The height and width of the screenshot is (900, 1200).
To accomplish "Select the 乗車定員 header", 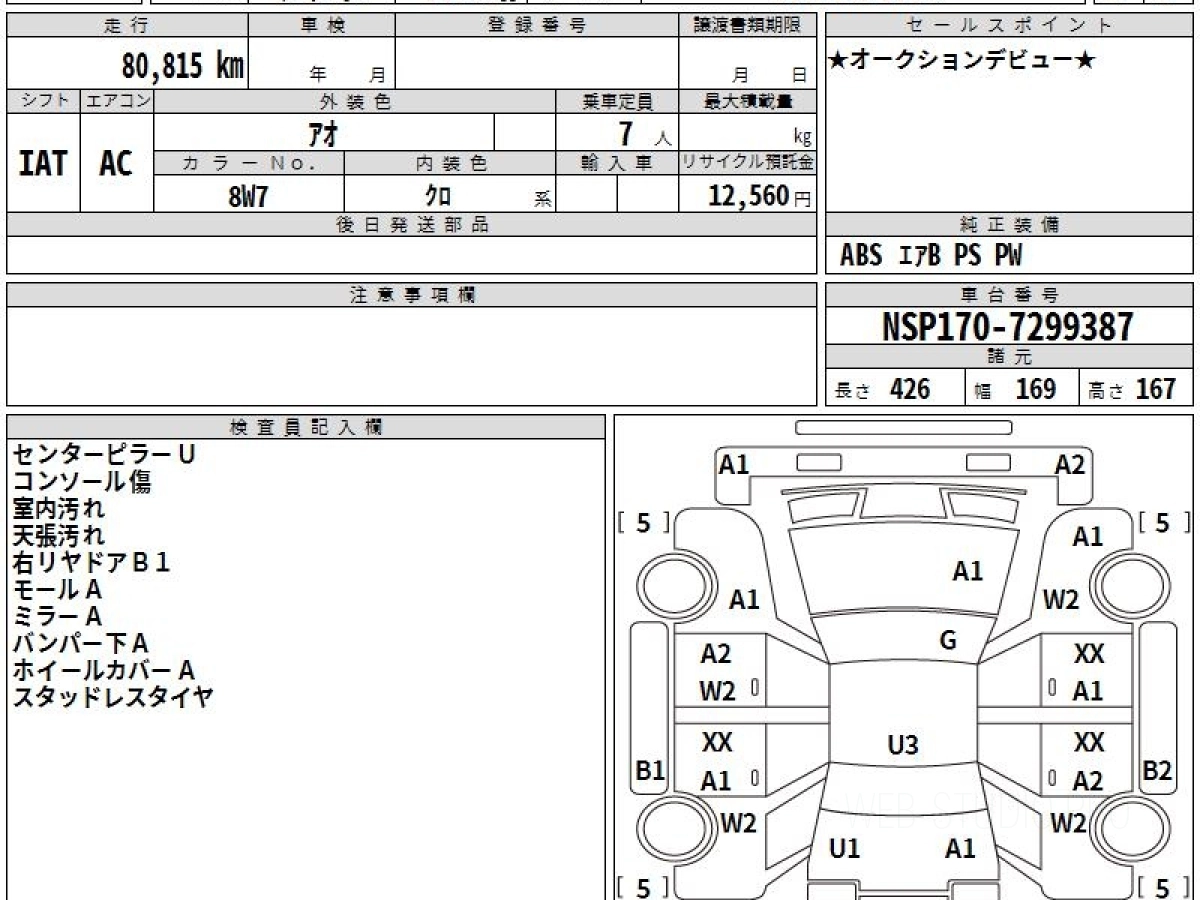I will pyautogui.click(x=618, y=101).
